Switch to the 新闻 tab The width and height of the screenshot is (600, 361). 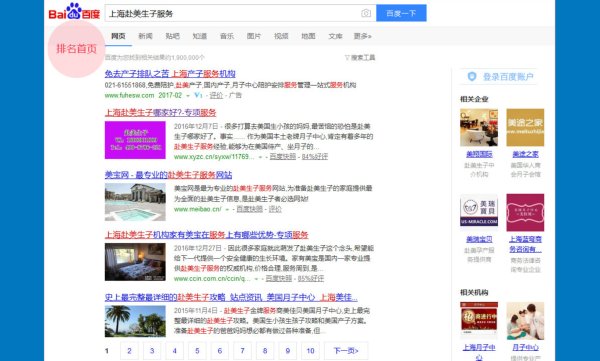tap(145, 36)
